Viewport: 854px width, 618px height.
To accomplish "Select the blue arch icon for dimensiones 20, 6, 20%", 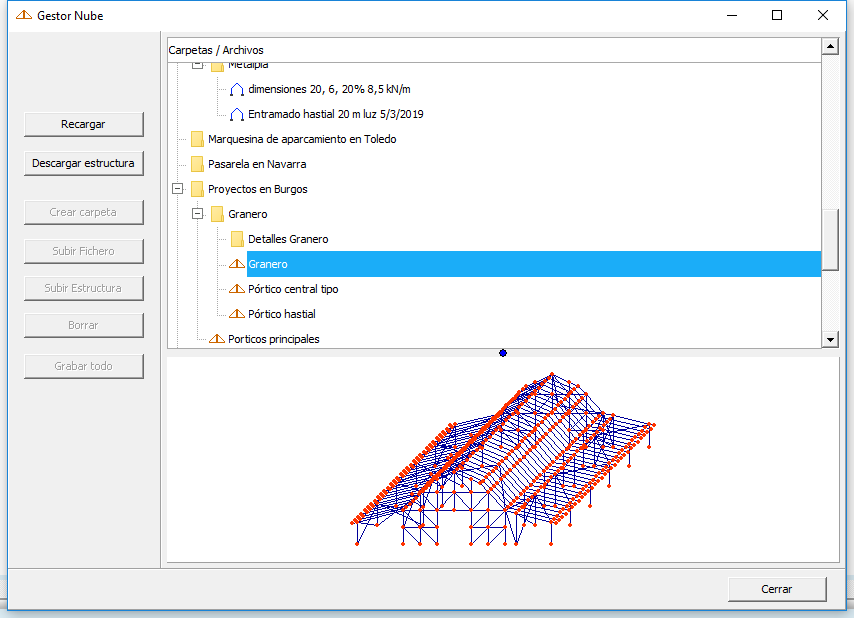I will pyautogui.click(x=236, y=89).
